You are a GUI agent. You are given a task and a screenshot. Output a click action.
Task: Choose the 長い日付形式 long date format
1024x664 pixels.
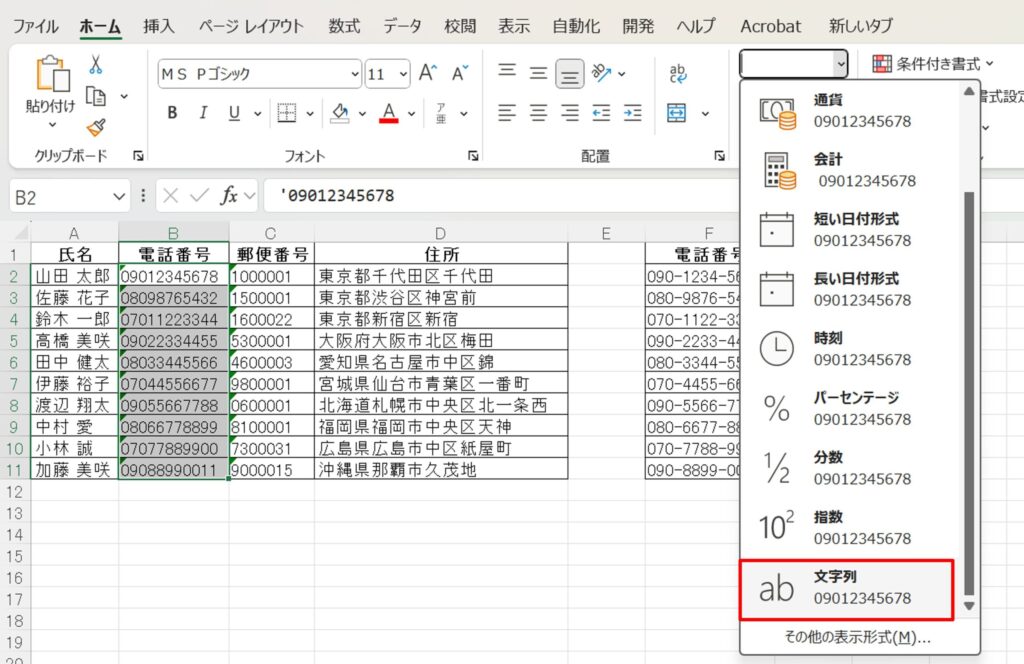tap(847, 289)
